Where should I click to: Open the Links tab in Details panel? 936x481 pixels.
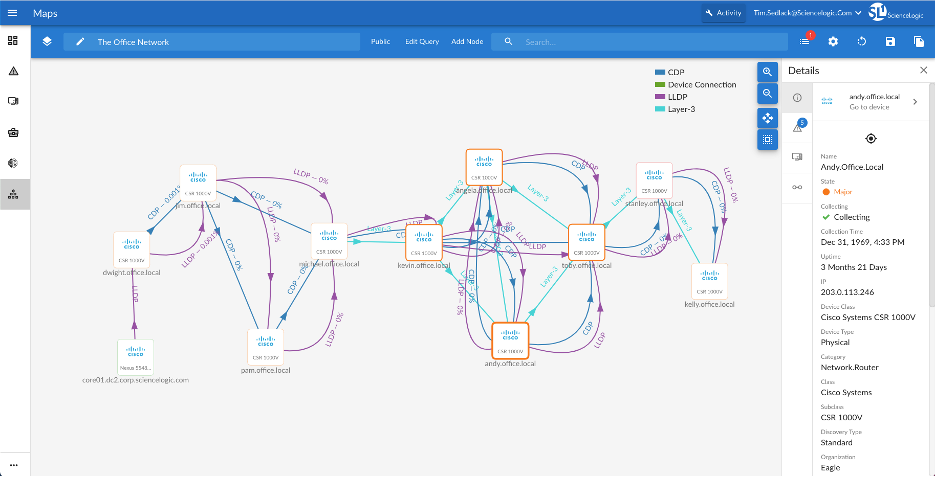(797, 187)
